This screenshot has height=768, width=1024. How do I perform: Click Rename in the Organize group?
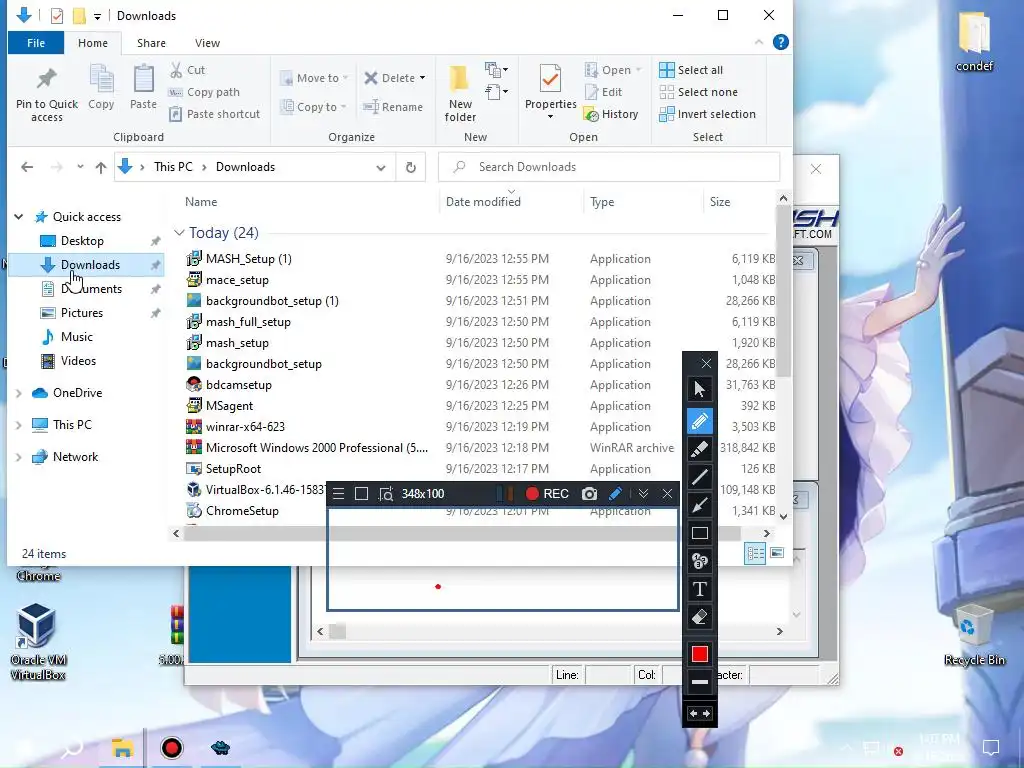click(393, 106)
